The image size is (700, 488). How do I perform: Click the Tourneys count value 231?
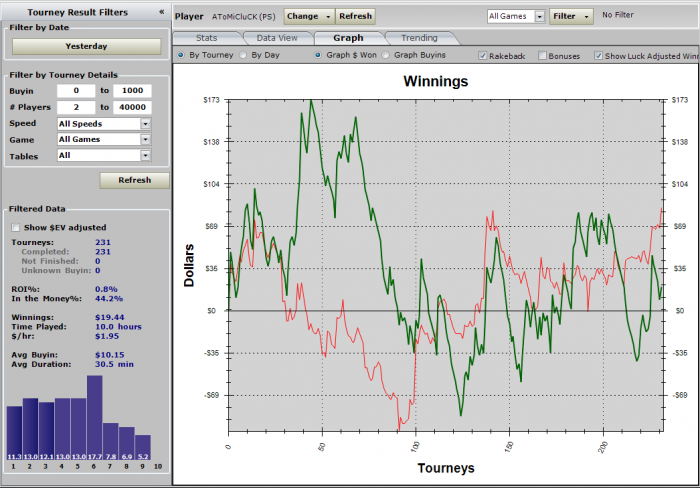[x=103, y=242]
